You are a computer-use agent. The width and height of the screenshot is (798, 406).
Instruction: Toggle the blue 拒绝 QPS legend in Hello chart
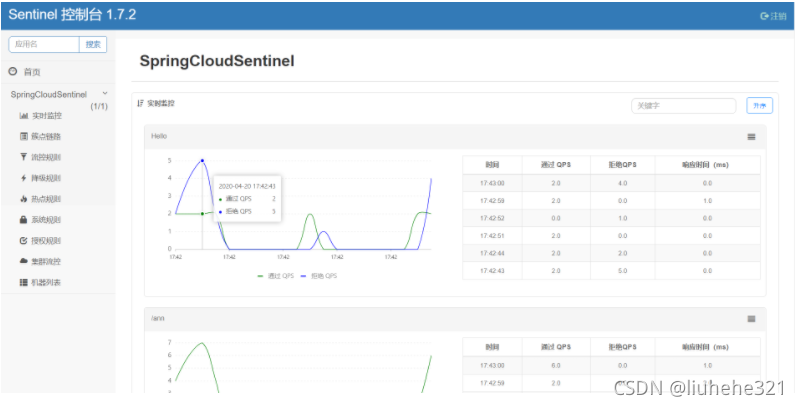pyautogui.click(x=319, y=276)
